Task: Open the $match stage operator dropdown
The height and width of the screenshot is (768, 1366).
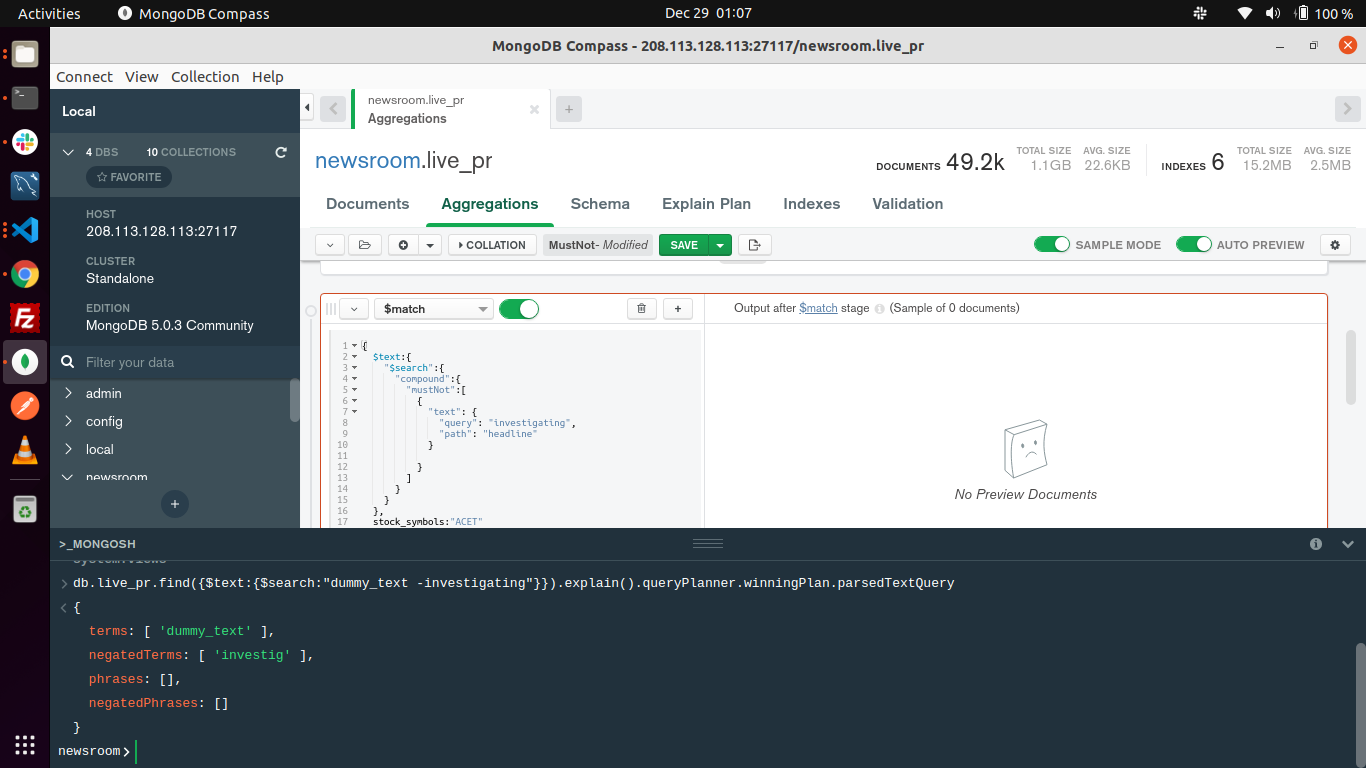Action: coord(433,309)
